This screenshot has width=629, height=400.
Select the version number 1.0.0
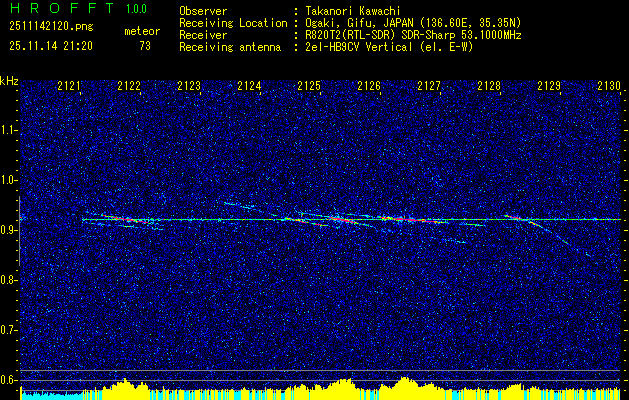136,8
